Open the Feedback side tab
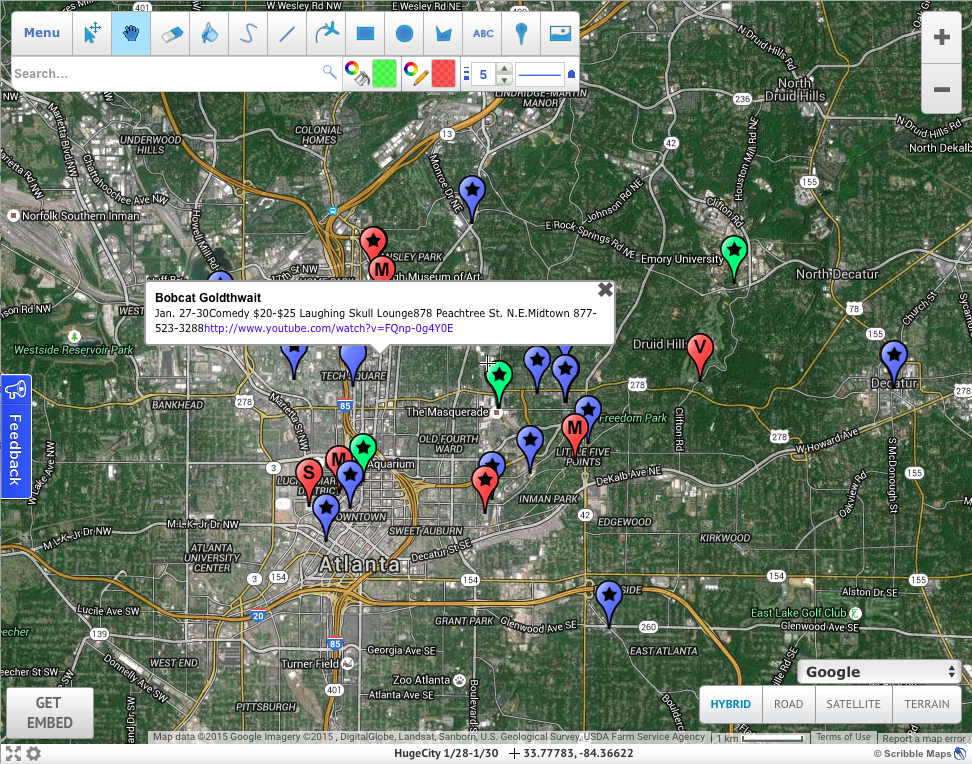The height and width of the screenshot is (764, 972). tap(15, 436)
